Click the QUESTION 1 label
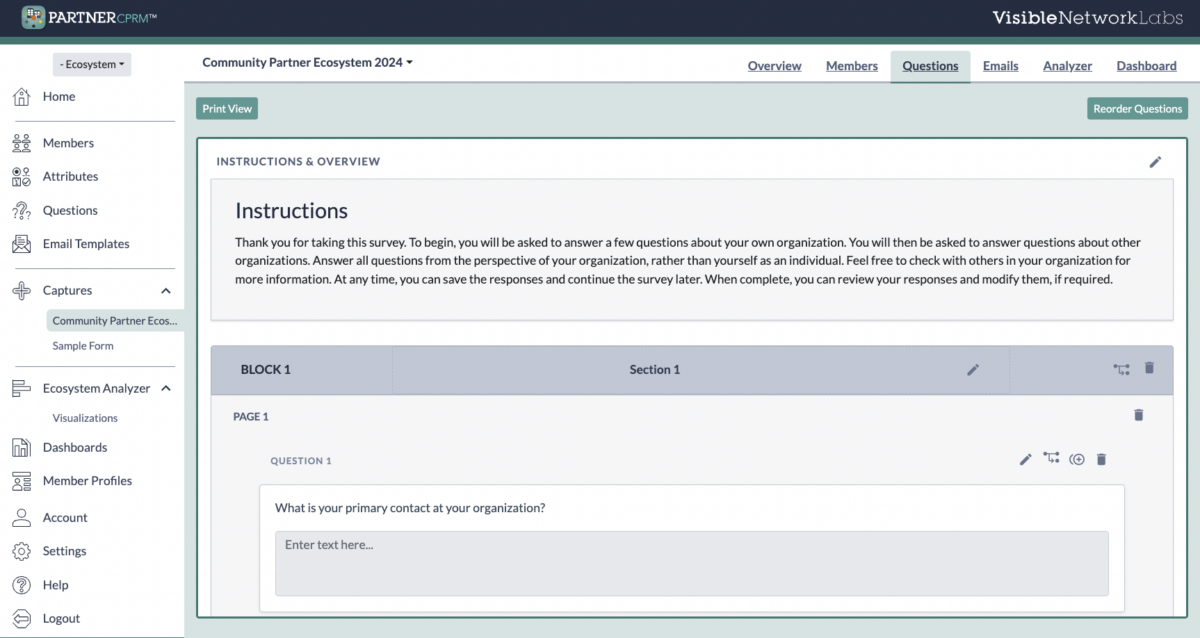Image resolution: width=1200 pixels, height=638 pixels. tap(301, 461)
